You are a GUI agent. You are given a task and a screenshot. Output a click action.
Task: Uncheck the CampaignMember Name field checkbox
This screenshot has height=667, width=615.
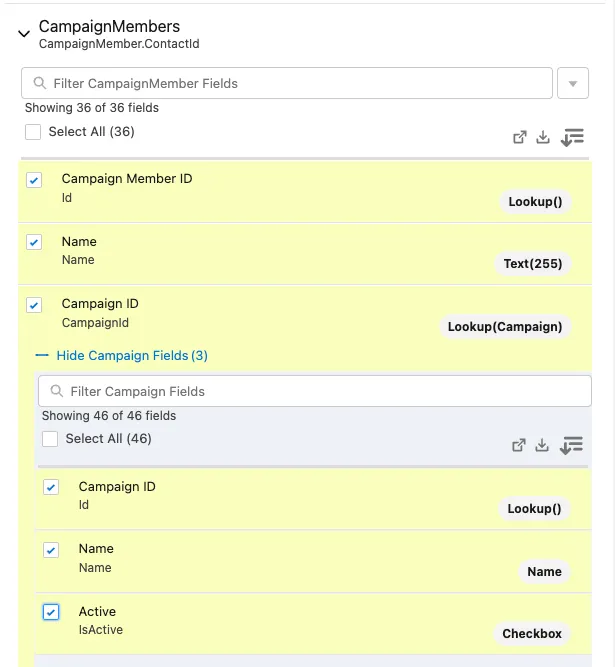pos(34,242)
